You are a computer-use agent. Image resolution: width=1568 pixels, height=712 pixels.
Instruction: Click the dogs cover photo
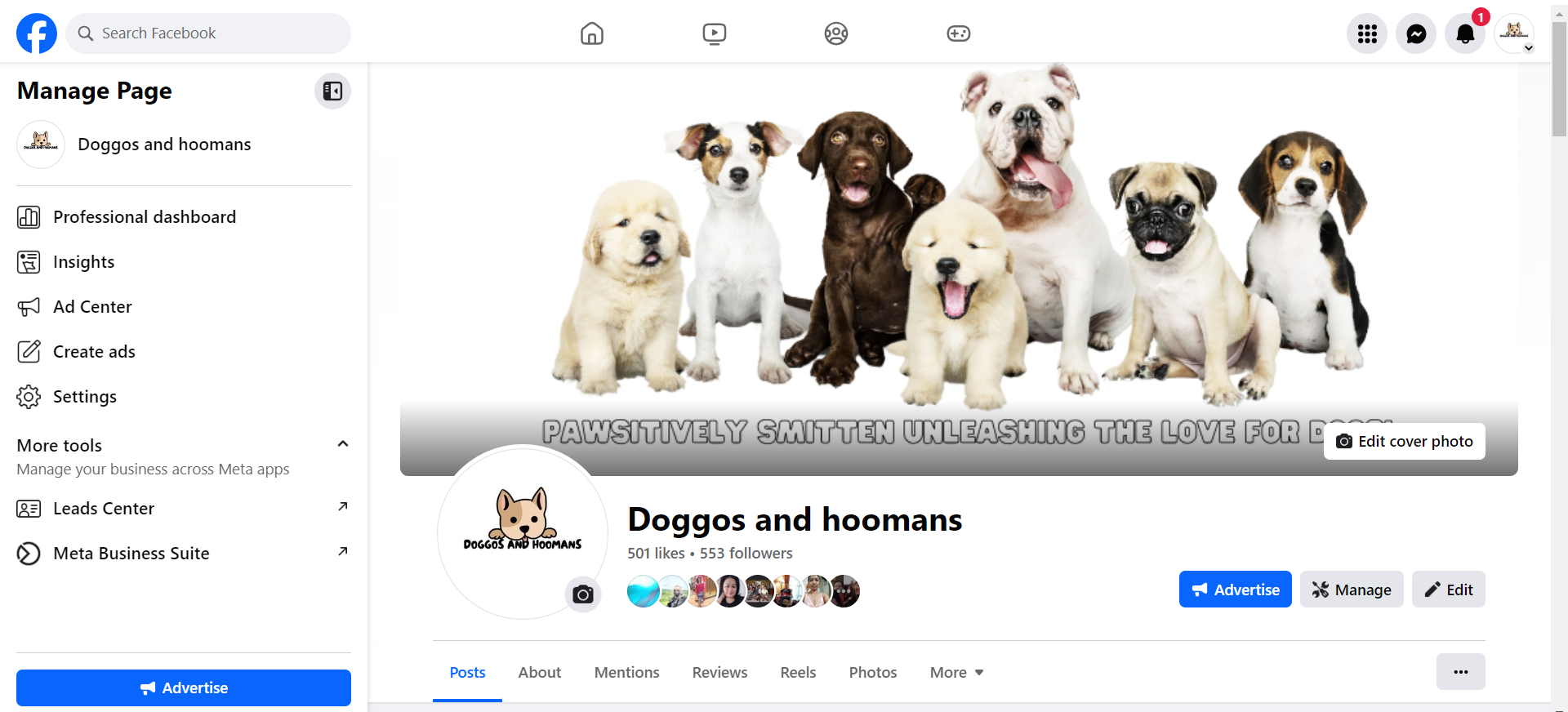coord(959,269)
